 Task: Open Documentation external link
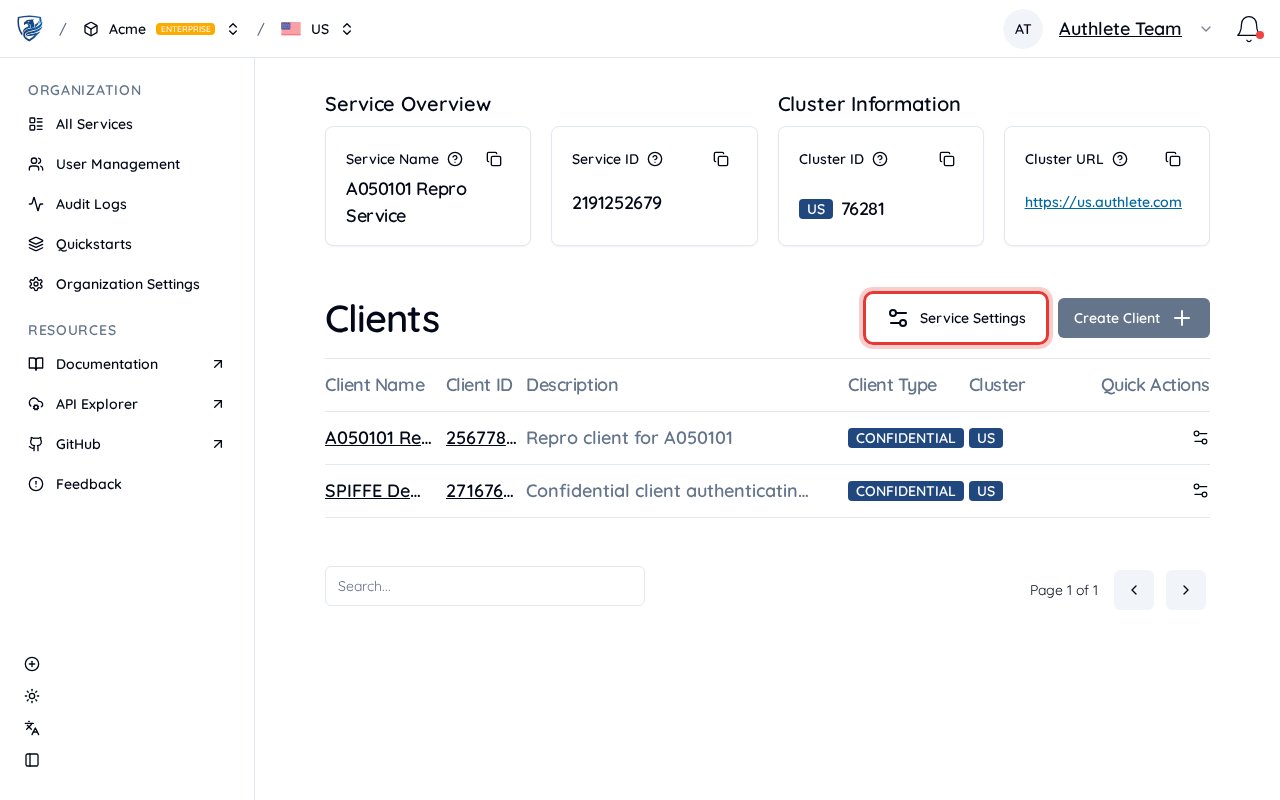tap(127, 364)
